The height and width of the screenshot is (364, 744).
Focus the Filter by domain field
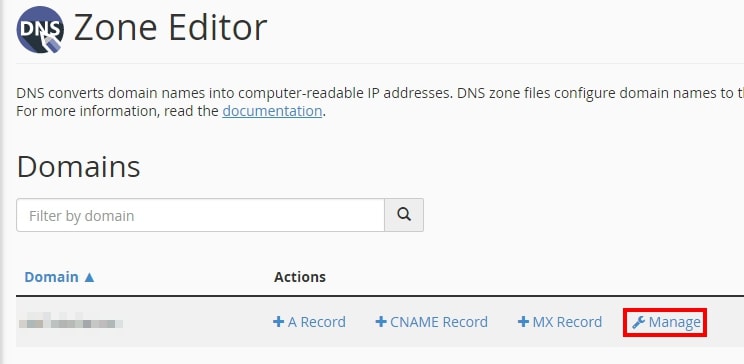coord(200,215)
